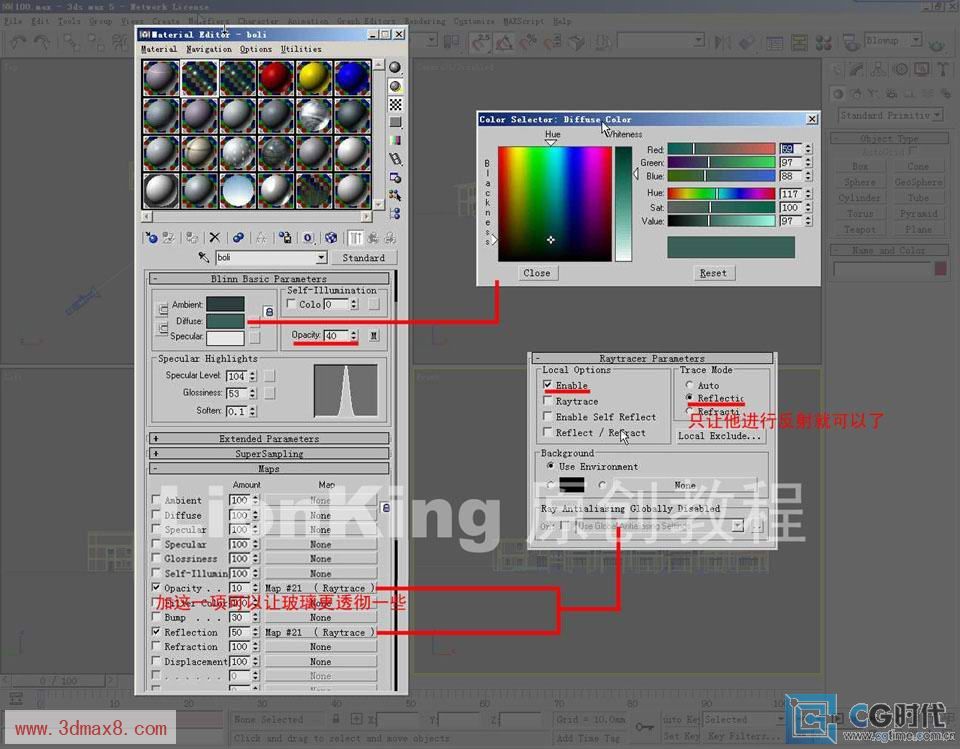Click the Opacity Map #21 Raytrace button
The width and height of the screenshot is (960, 749).
click(321, 588)
